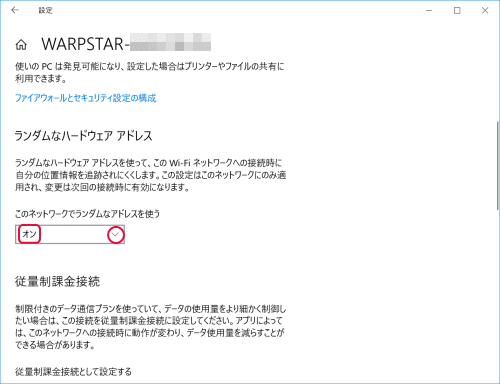Close the Settings window

(485, 11)
